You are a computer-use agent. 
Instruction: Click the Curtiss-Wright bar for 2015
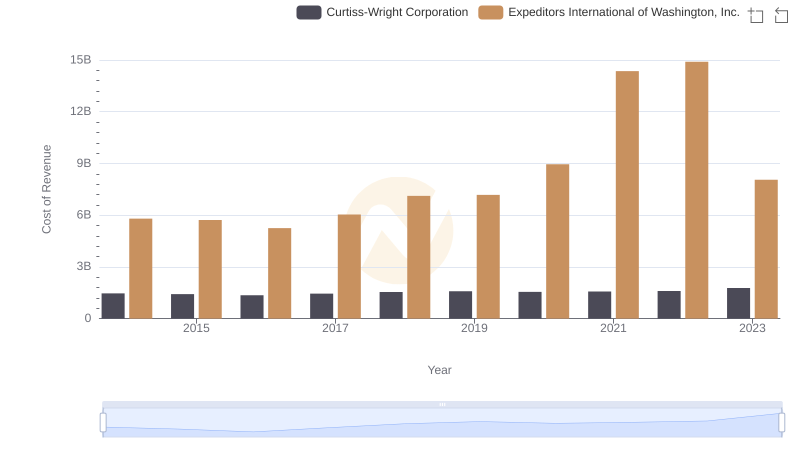click(x=183, y=306)
